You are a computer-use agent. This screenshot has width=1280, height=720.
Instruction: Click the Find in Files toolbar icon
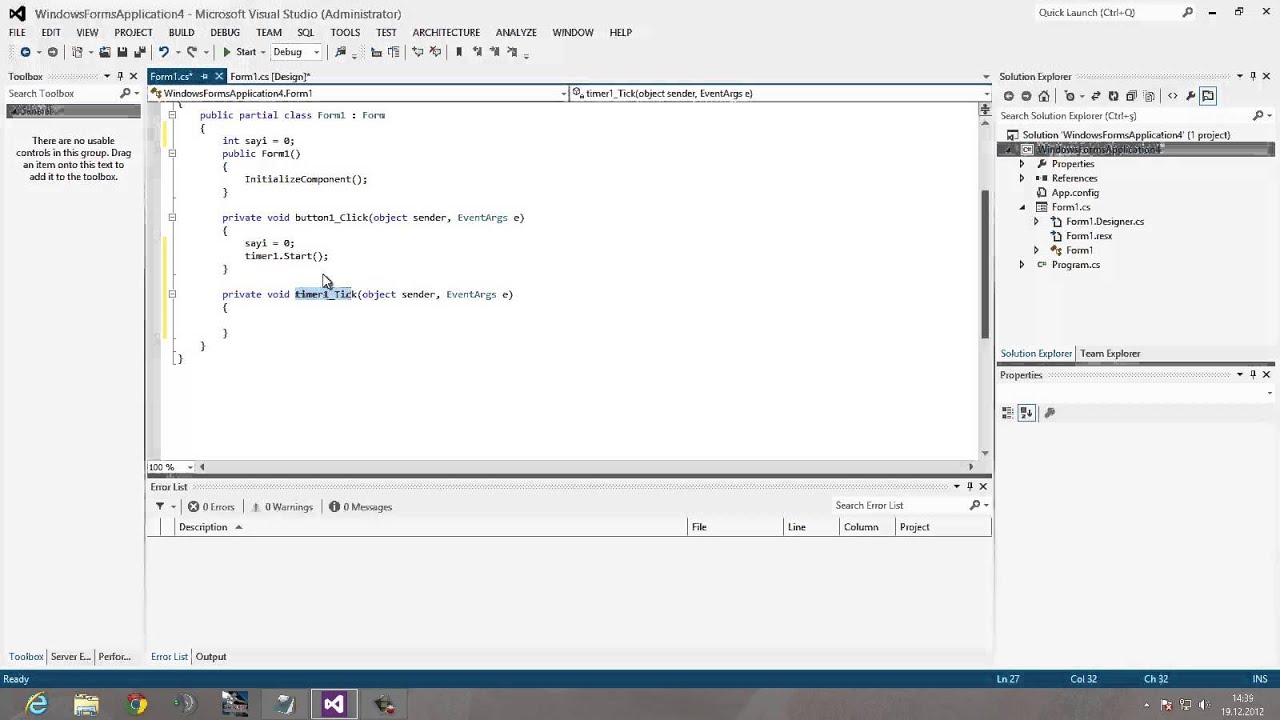point(340,52)
